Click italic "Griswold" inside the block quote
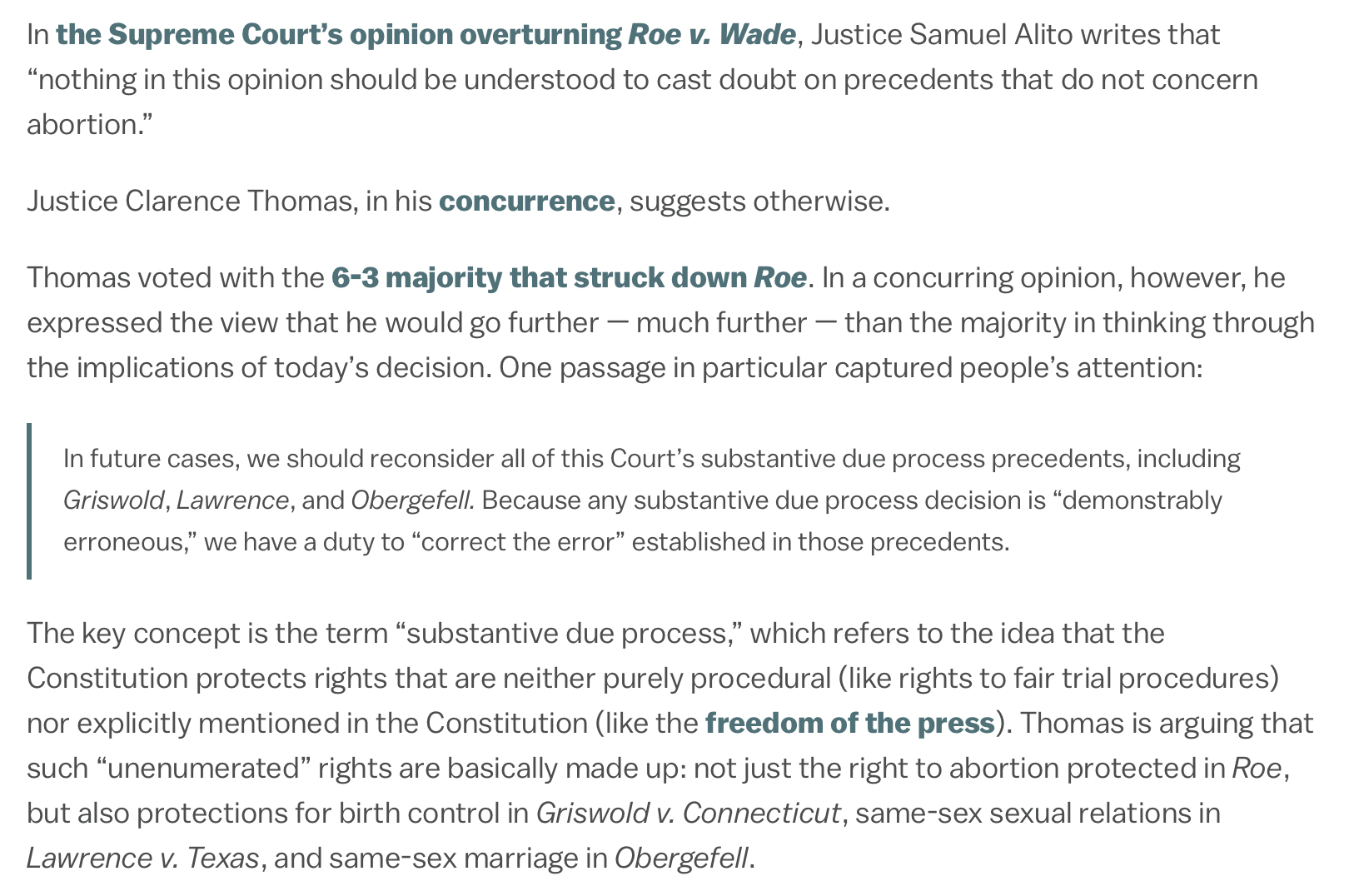The image size is (1349, 896). point(112,500)
